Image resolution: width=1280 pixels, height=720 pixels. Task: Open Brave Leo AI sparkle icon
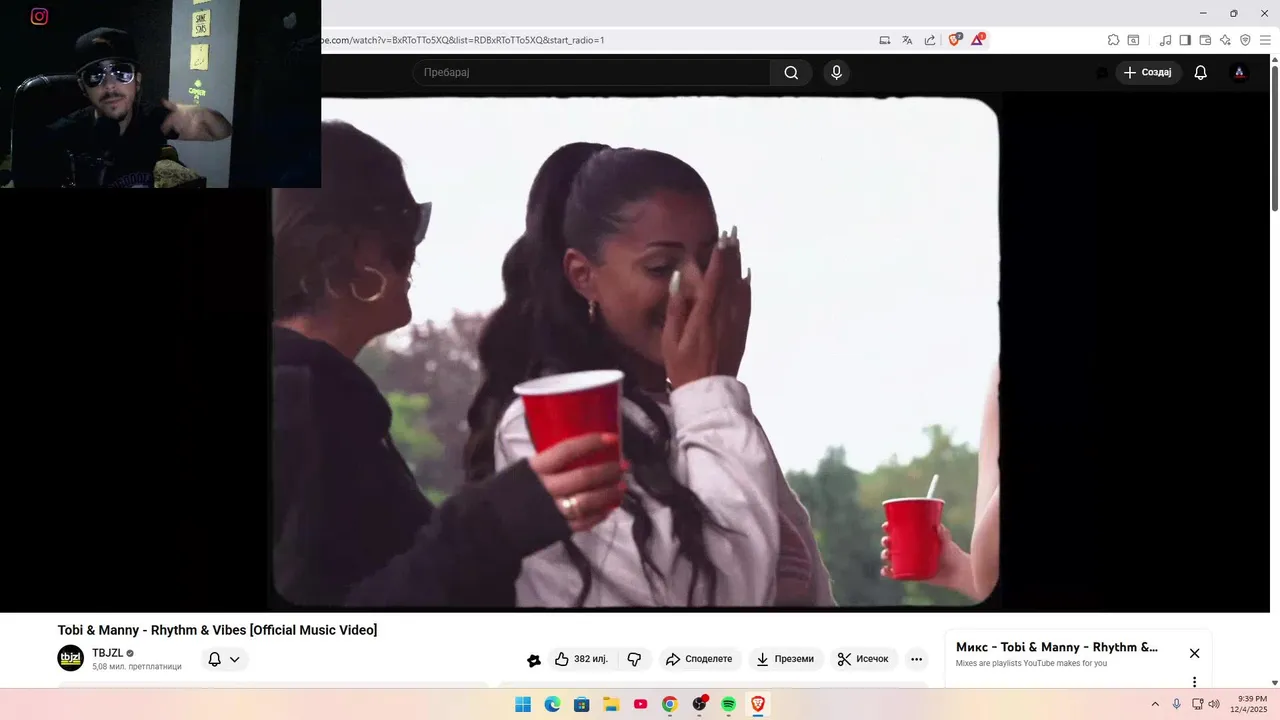click(x=1225, y=40)
